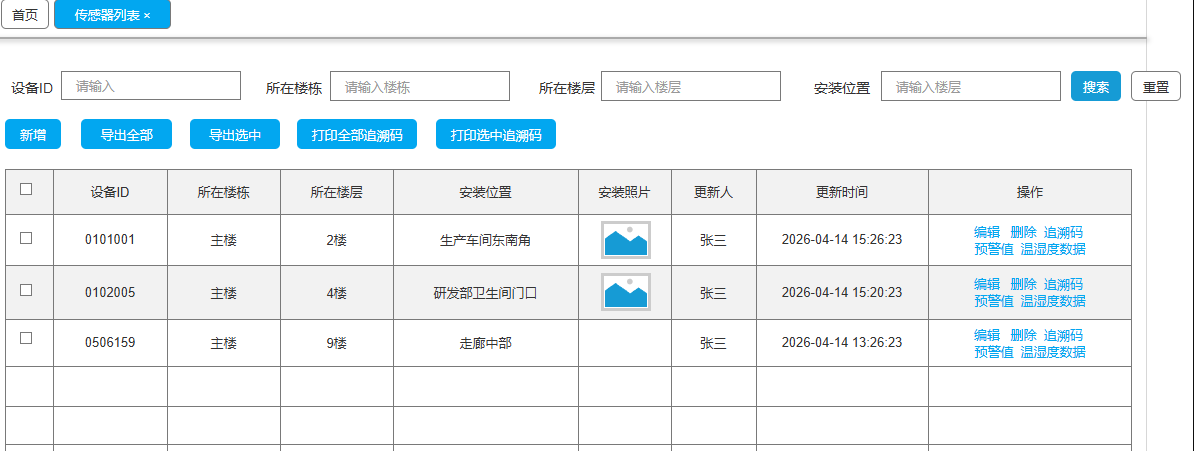Check the row for device 0102005
This screenshot has height=451, width=1194.
[x=26, y=289]
